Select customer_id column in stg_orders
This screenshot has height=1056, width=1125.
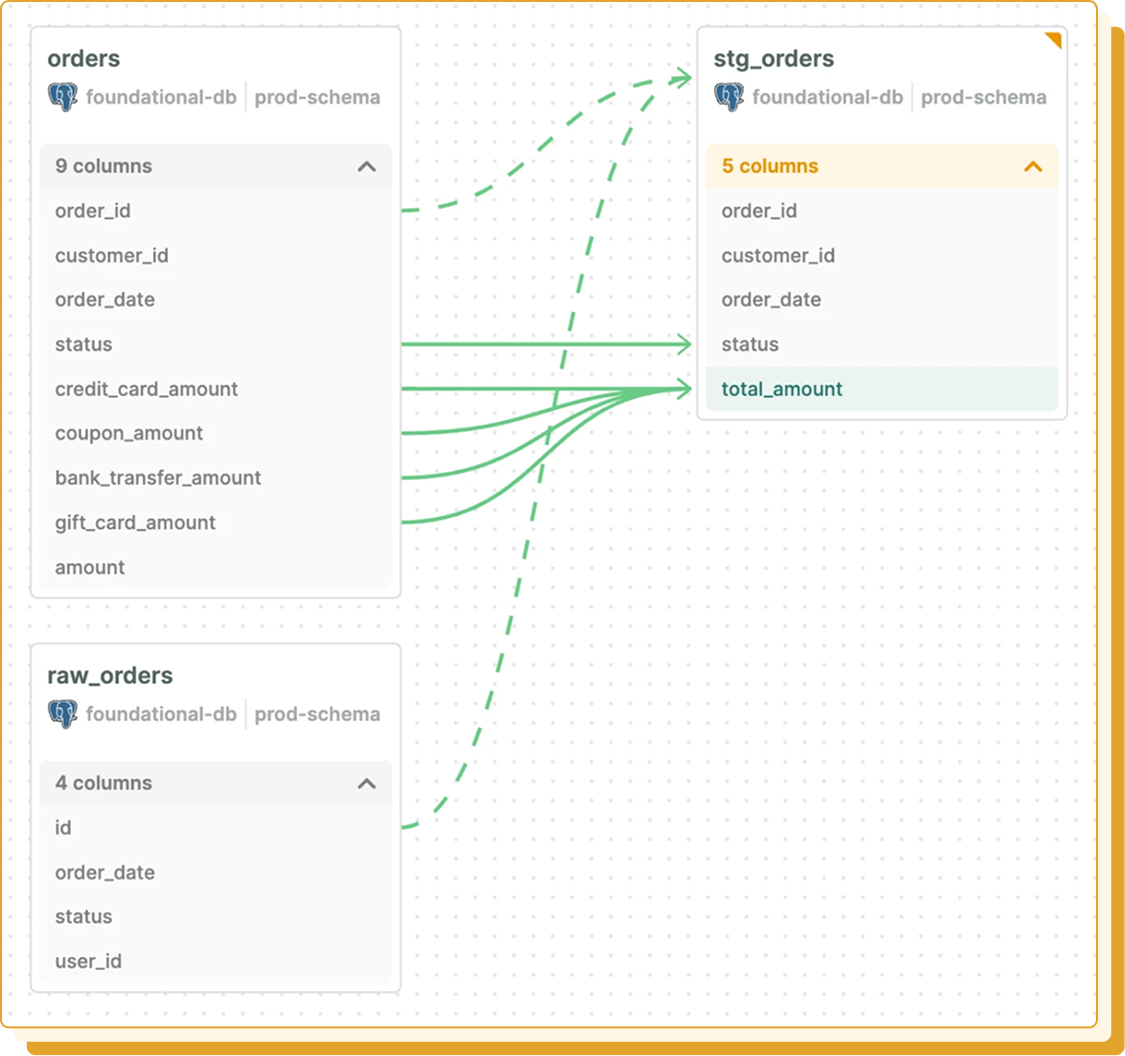(x=882, y=255)
